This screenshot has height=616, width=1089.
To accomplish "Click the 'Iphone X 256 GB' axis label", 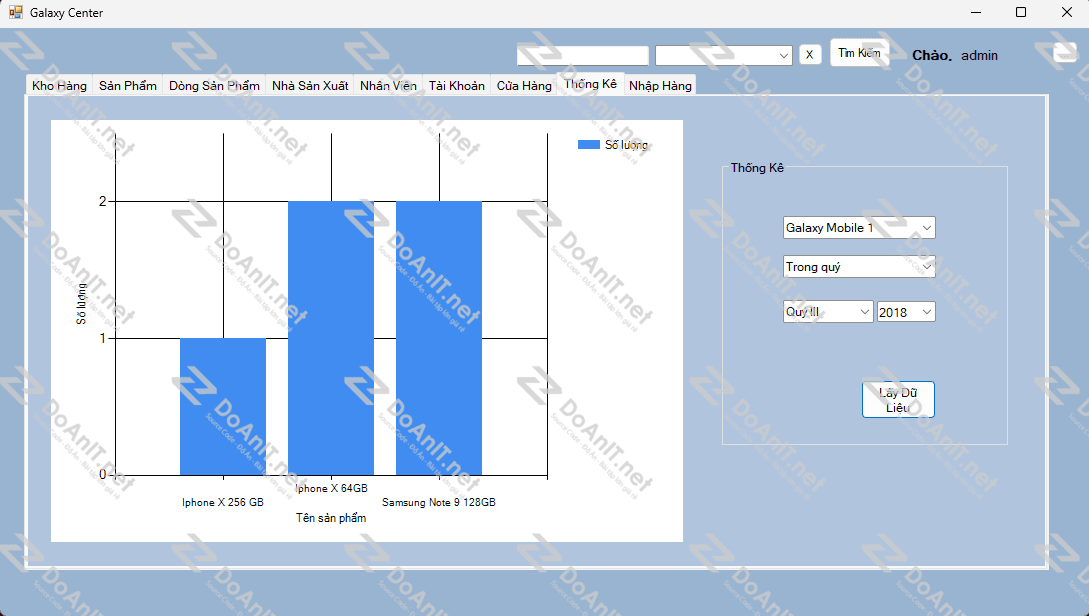I will [x=223, y=502].
